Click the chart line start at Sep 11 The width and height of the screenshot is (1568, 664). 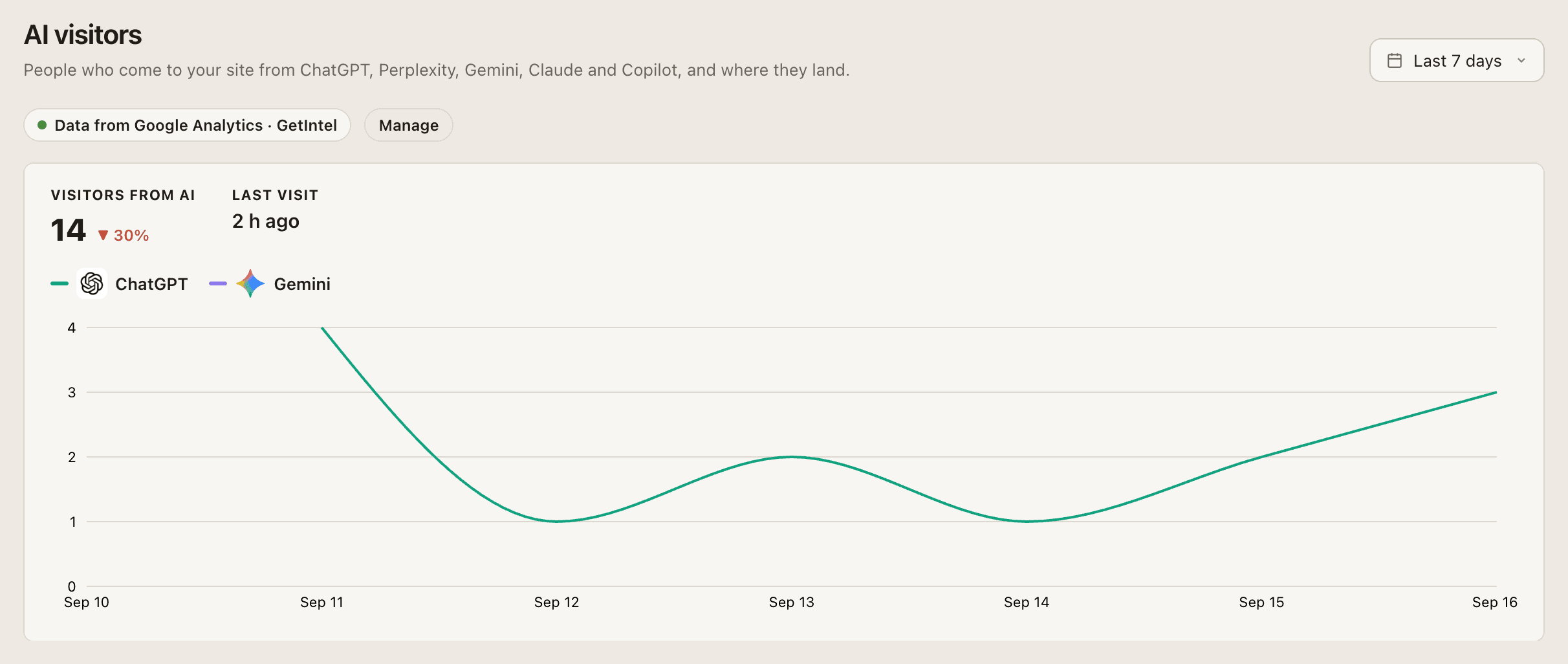322,327
